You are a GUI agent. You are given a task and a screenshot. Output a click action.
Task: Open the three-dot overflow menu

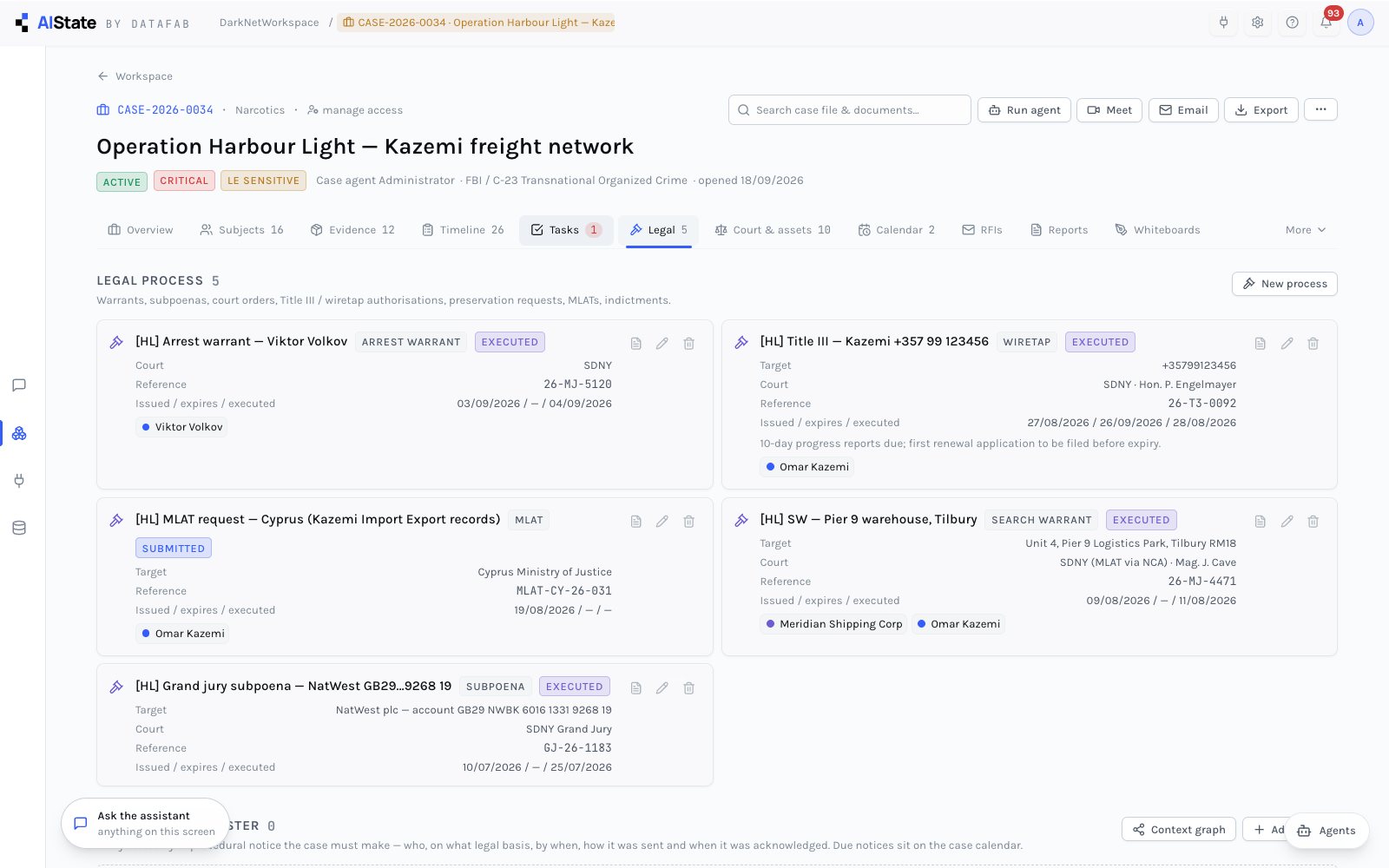(1320, 109)
